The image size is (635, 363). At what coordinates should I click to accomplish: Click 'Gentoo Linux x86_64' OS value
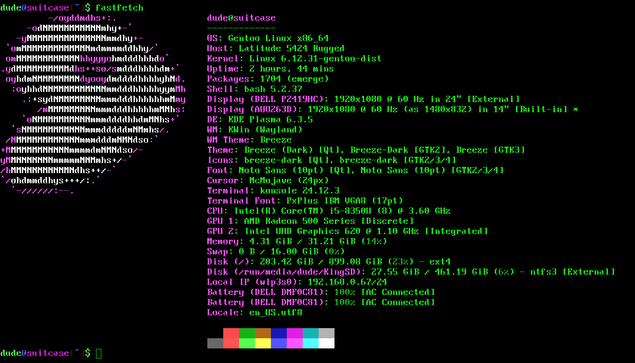(x=278, y=38)
